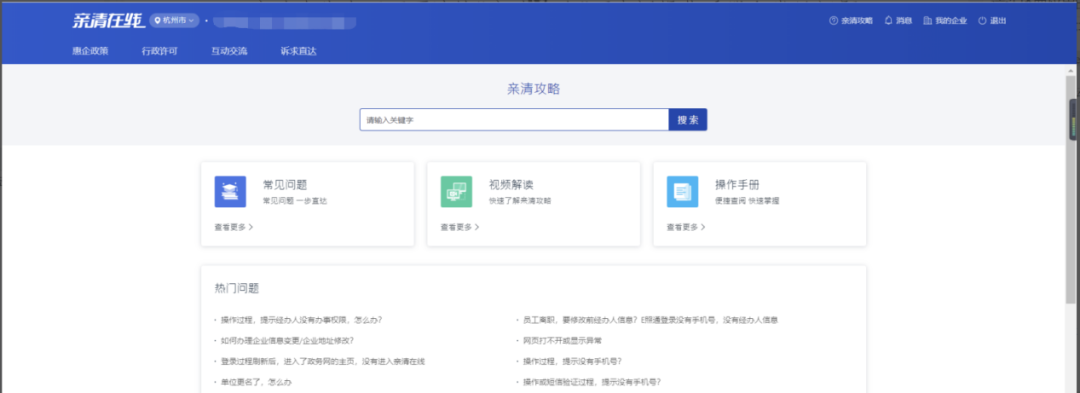Screen dimensions: 1080x393
Task: Click the 热门问题 section title
Action: (x=237, y=288)
